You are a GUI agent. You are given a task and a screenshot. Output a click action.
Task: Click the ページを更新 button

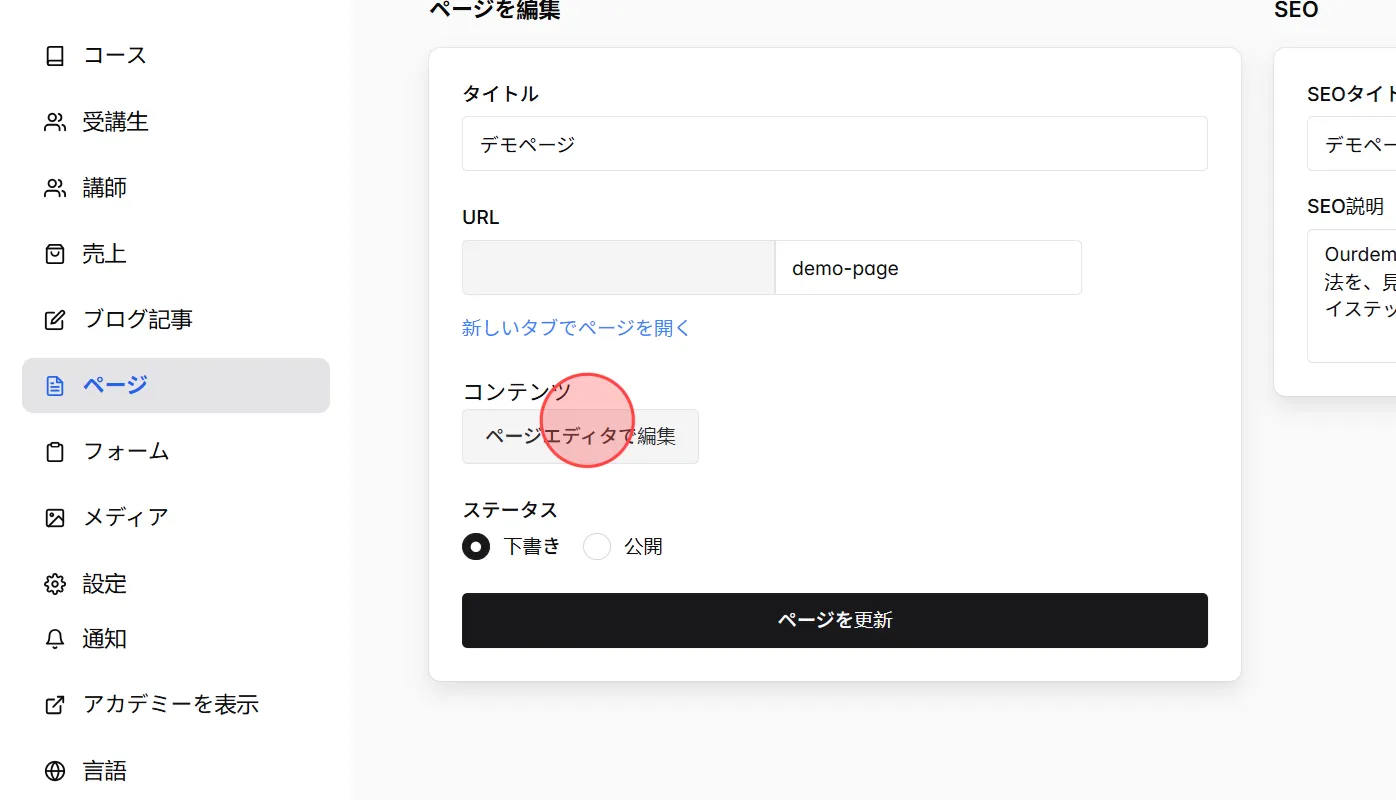click(835, 620)
